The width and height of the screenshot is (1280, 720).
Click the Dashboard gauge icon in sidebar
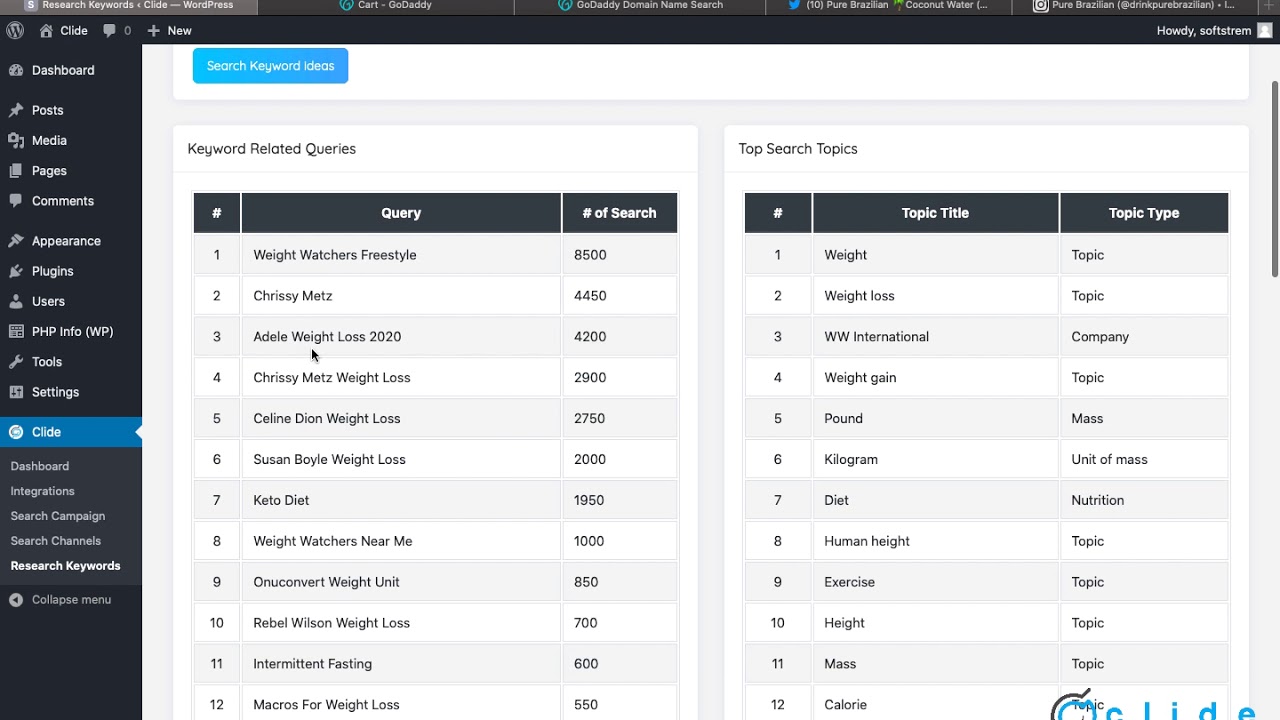pos(15,70)
